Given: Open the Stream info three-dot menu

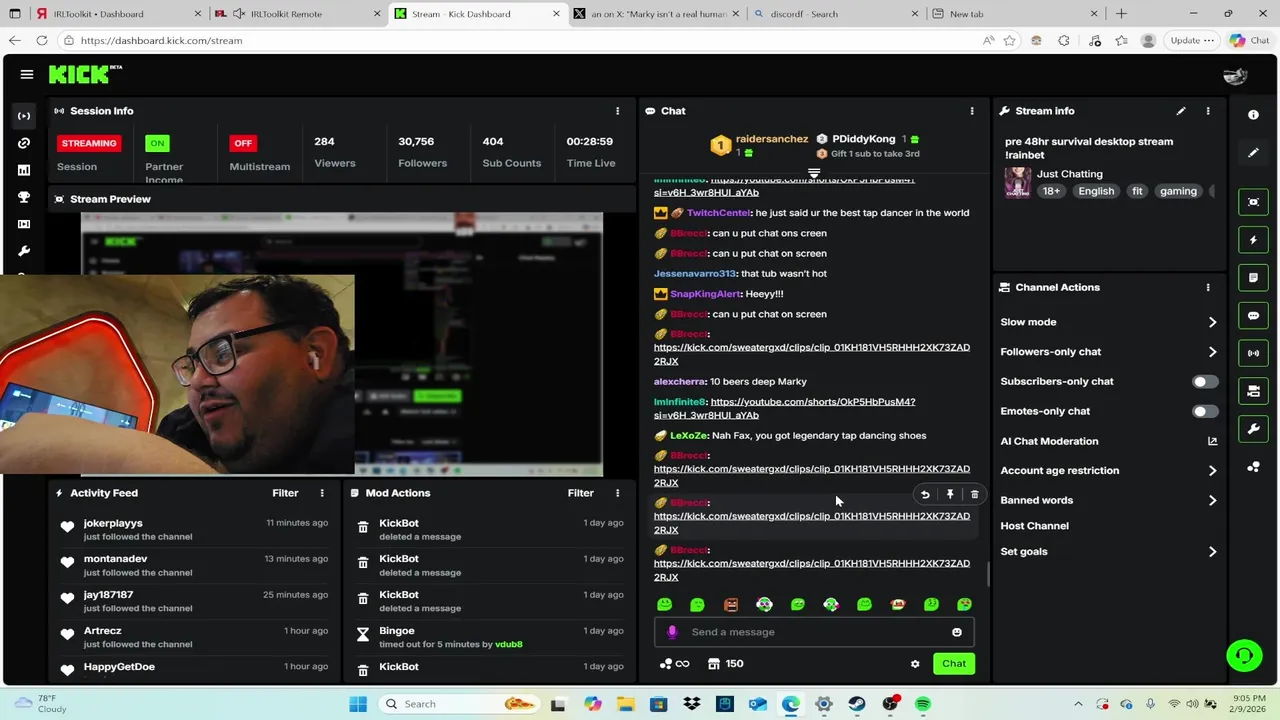Looking at the screenshot, I should point(1207,111).
